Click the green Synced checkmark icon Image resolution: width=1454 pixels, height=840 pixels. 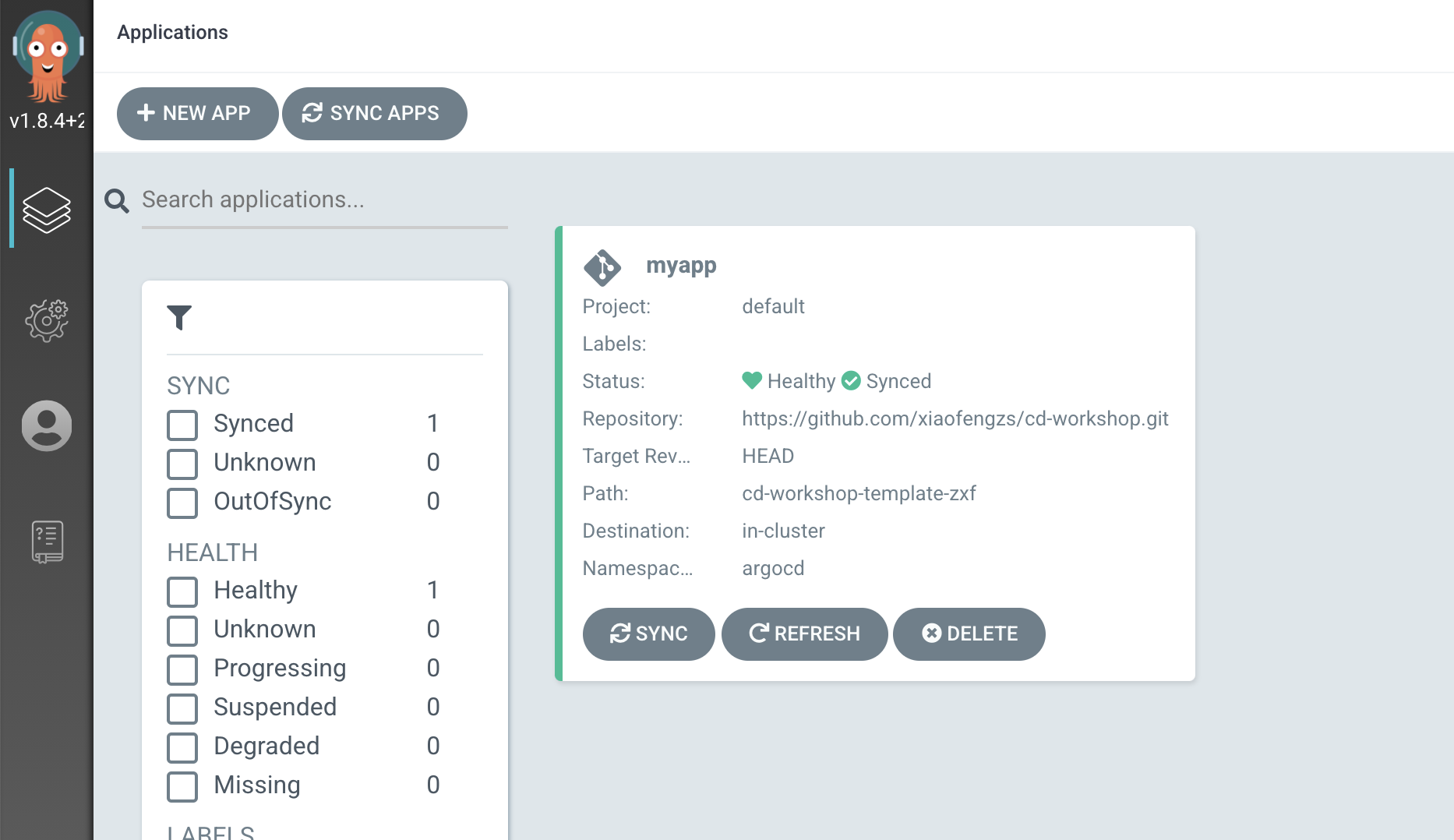click(851, 380)
